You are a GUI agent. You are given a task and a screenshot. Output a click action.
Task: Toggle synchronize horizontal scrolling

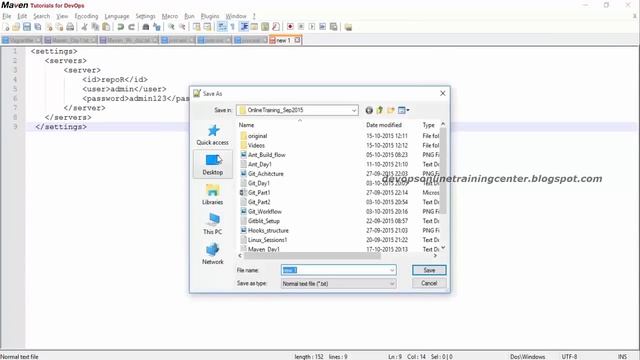coord(207,27)
